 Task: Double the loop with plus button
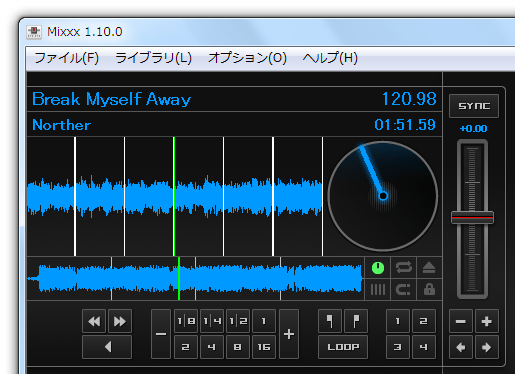coord(289,334)
